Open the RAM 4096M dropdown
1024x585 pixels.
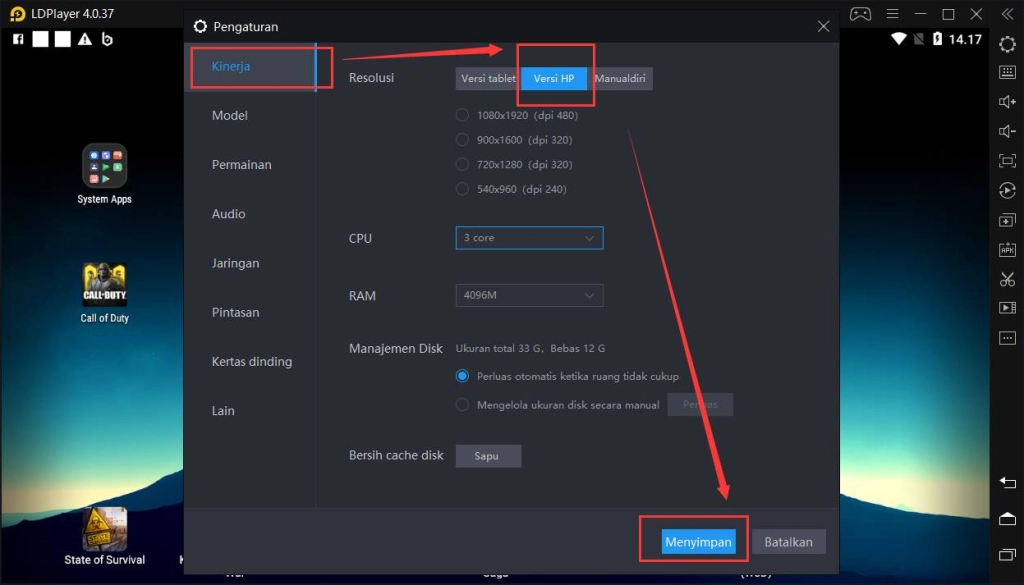(529, 295)
